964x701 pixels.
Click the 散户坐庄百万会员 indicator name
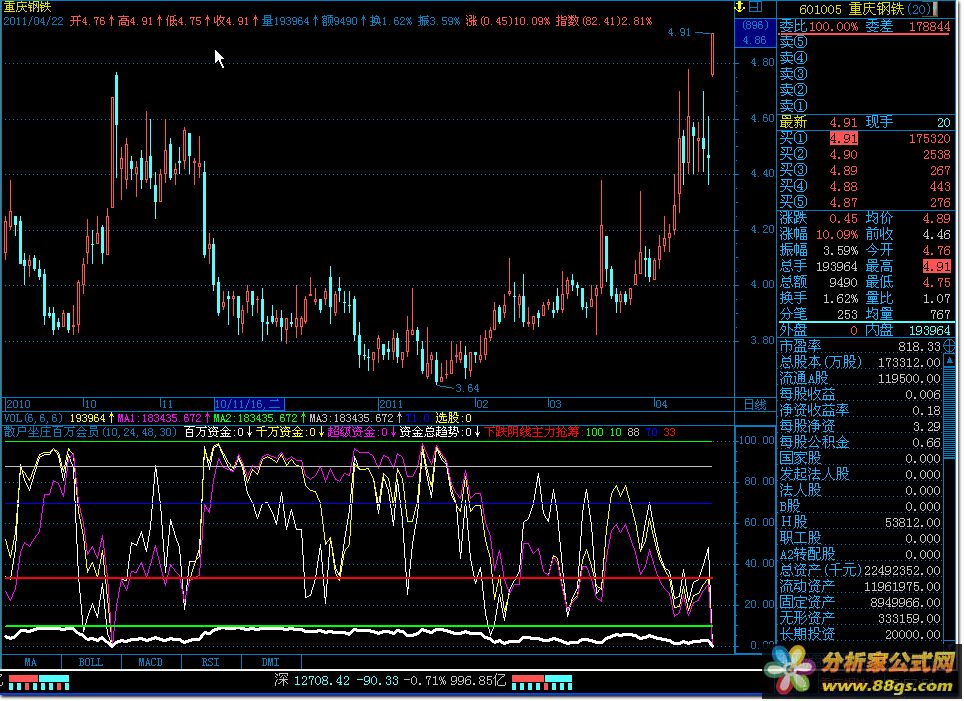click(51, 432)
